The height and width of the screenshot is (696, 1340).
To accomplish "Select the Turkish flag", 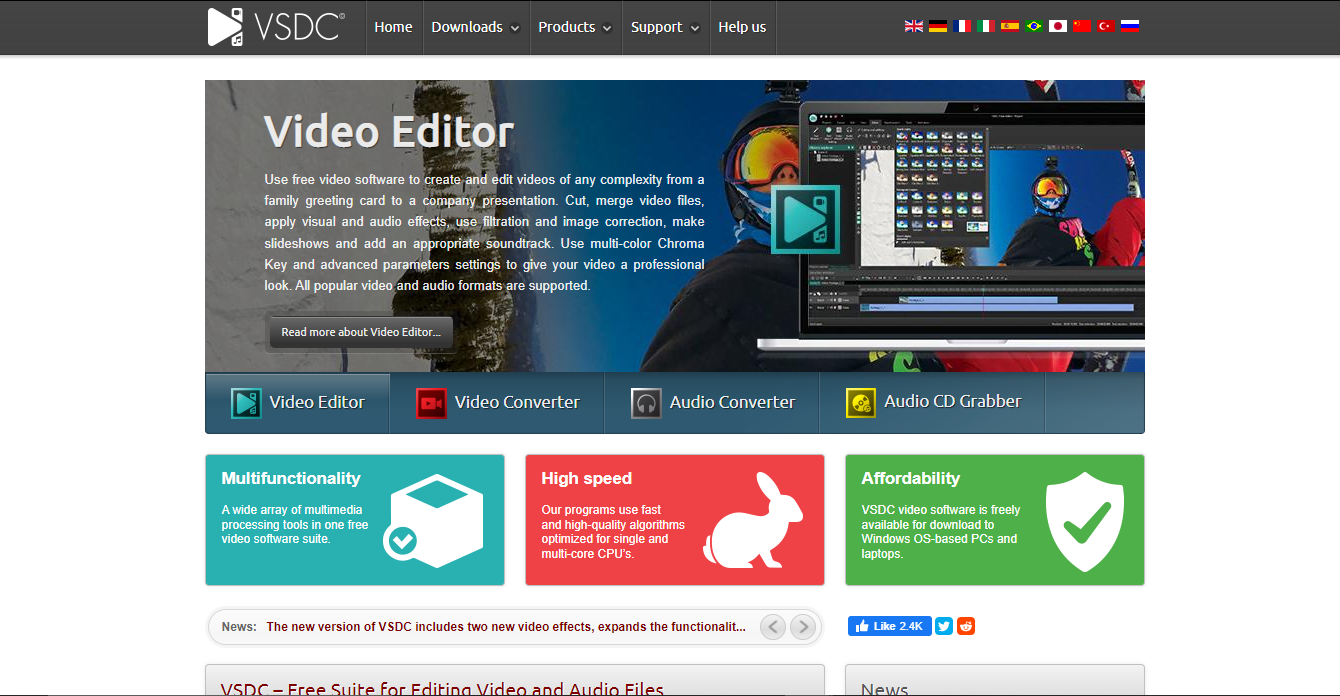I will [1106, 26].
